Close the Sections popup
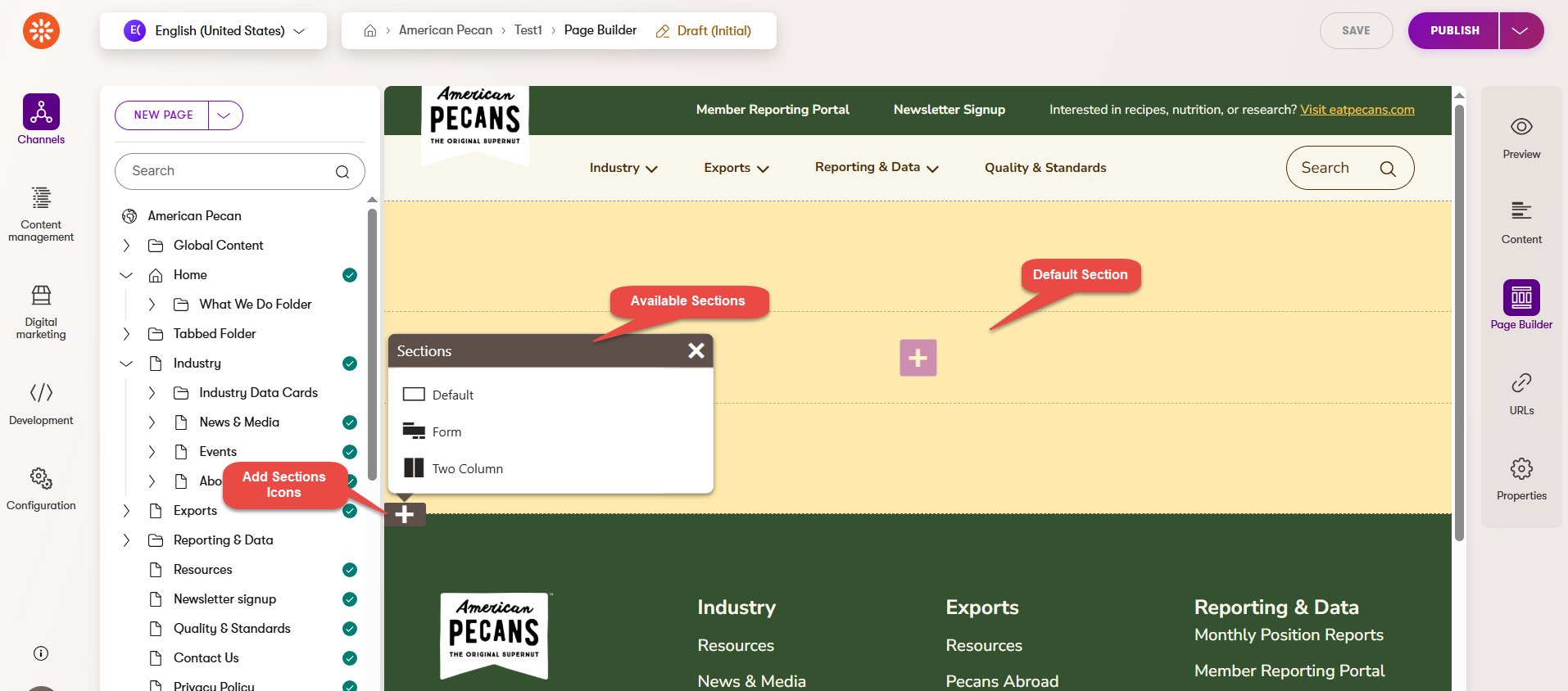Screen dimensions: 1568x691 point(696,350)
